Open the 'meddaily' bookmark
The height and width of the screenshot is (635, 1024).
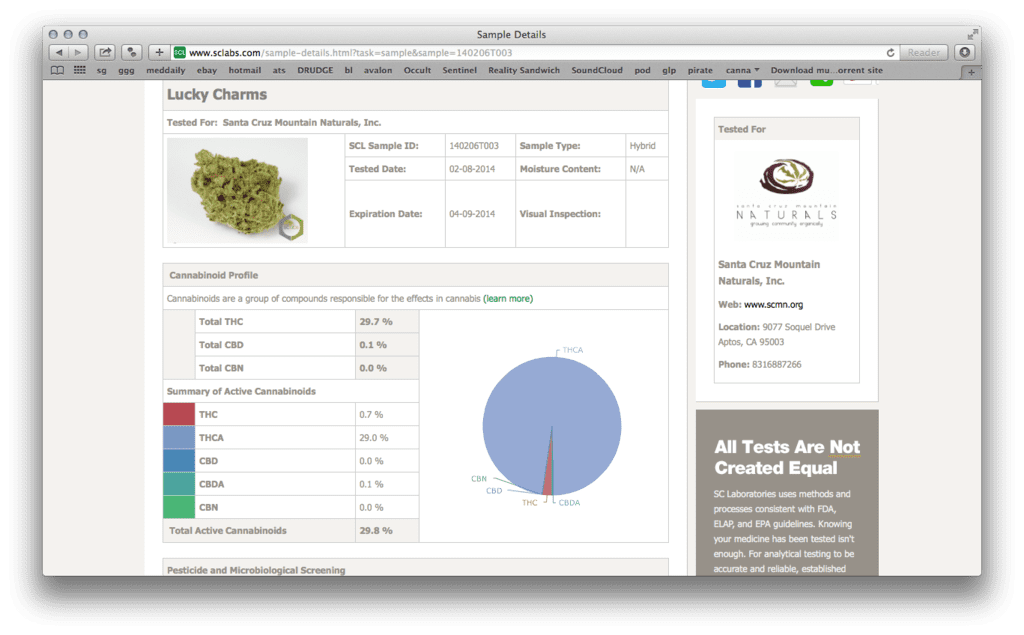(x=166, y=71)
